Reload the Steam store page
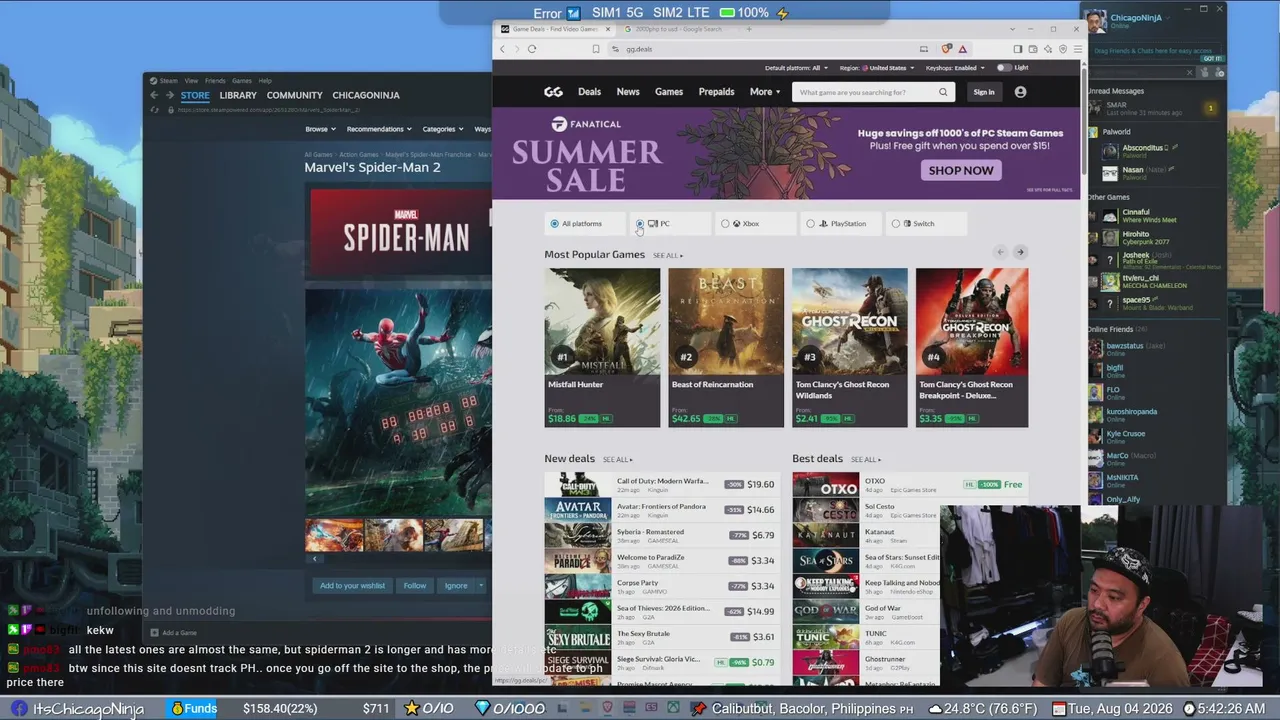 coord(156,110)
